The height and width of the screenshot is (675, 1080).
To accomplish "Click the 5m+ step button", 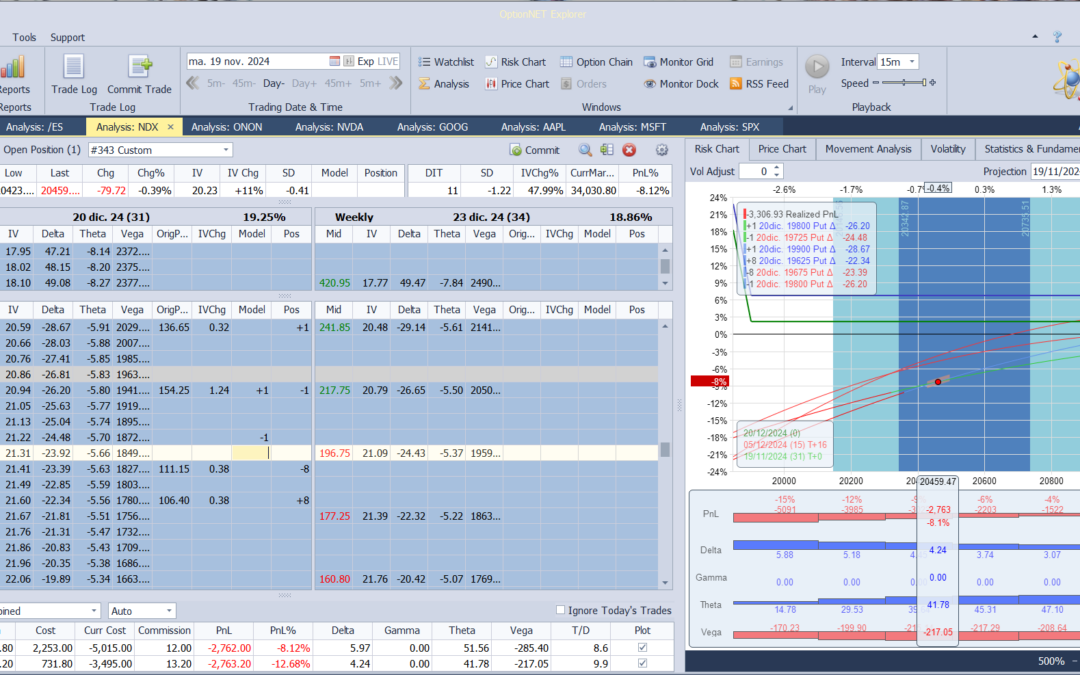I will 370,83.
